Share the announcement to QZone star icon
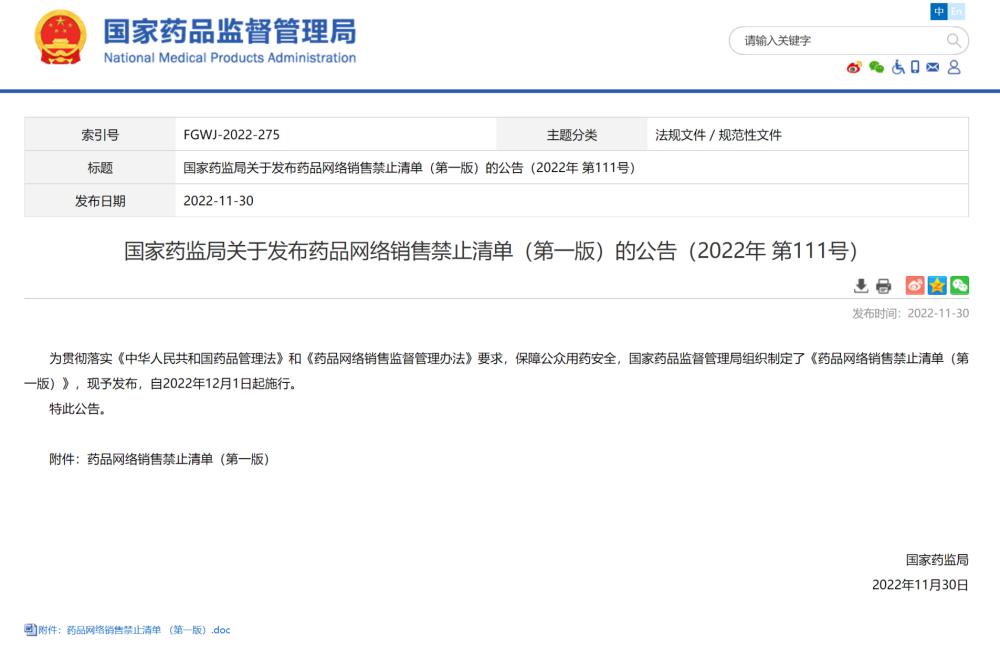 (x=936, y=285)
